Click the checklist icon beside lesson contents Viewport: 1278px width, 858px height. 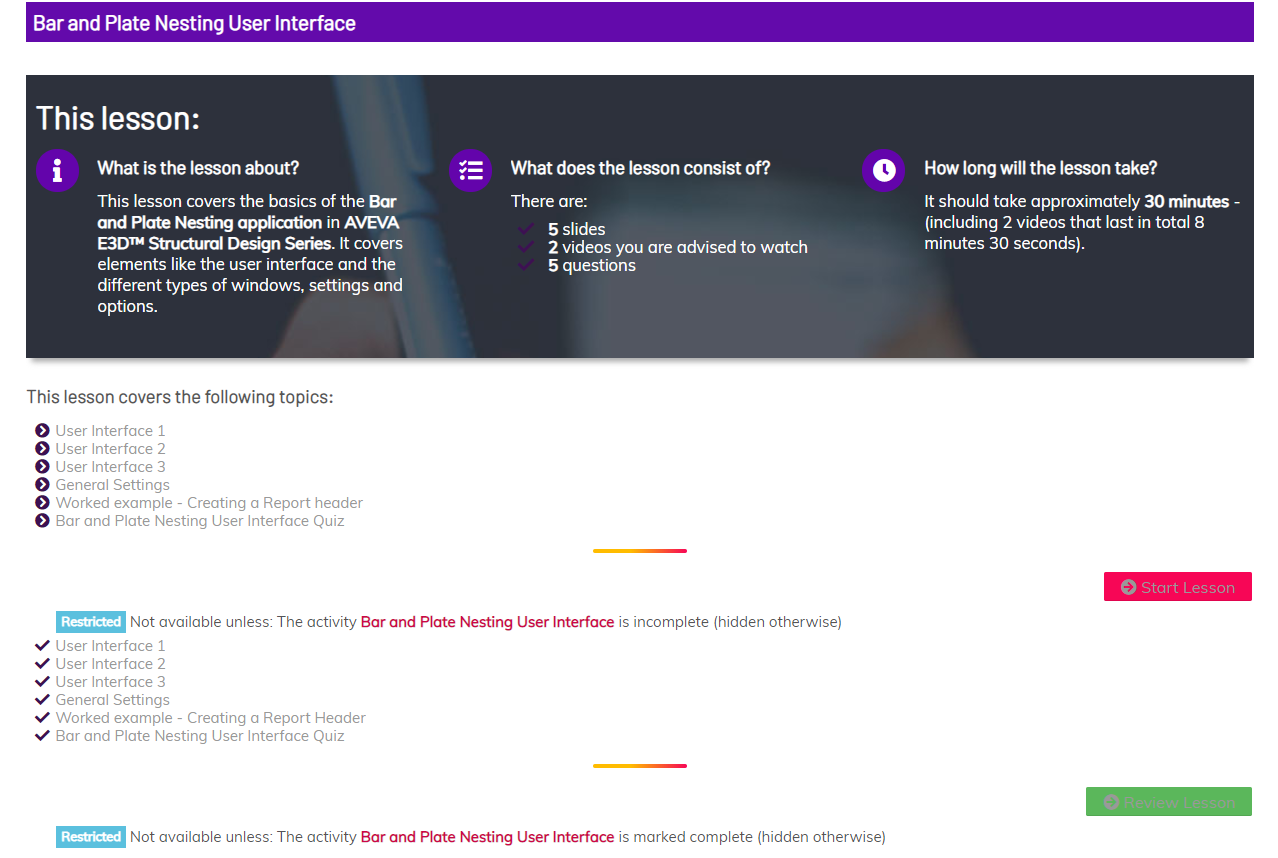tap(470, 170)
